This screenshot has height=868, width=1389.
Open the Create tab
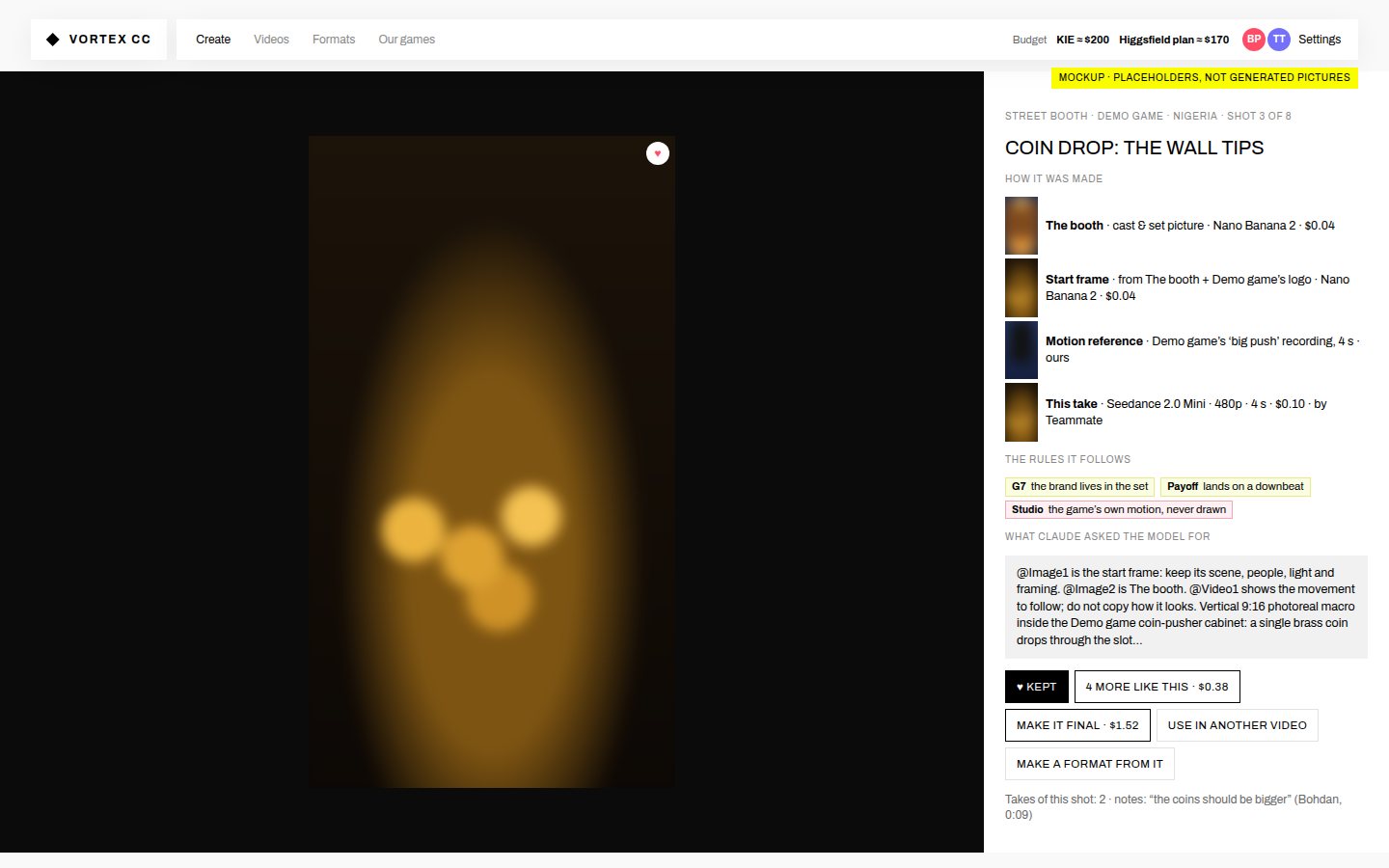point(213,40)
